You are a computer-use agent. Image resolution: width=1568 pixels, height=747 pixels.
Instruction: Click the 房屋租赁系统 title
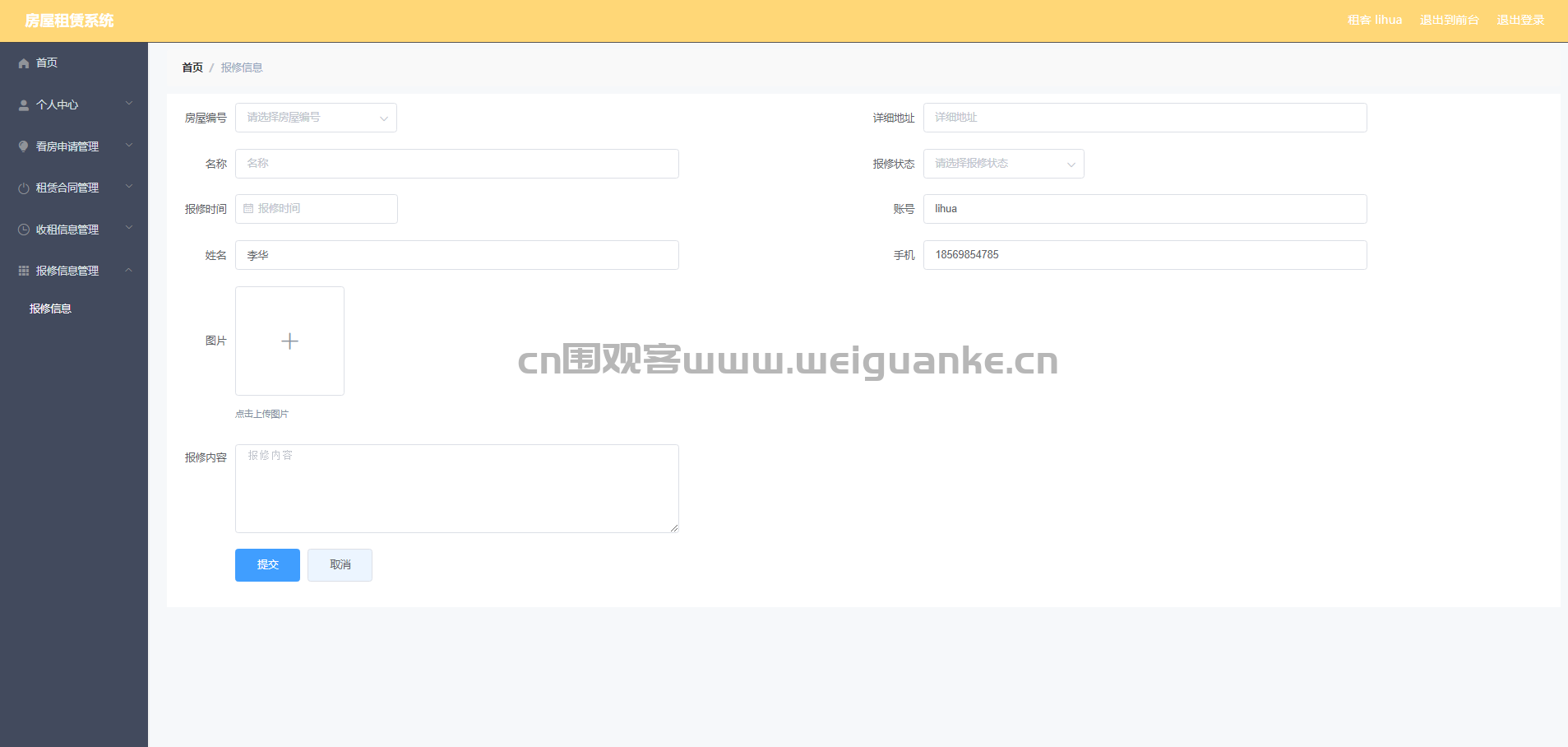69,21
